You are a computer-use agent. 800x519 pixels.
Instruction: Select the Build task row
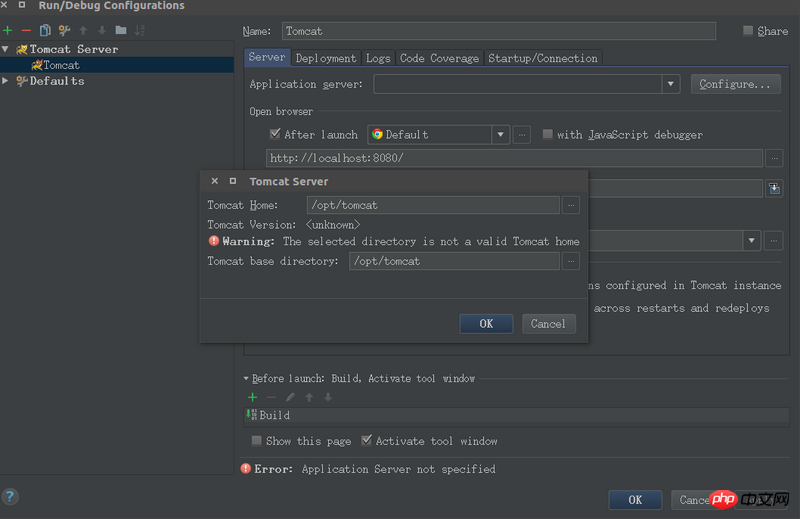[517, 415]
